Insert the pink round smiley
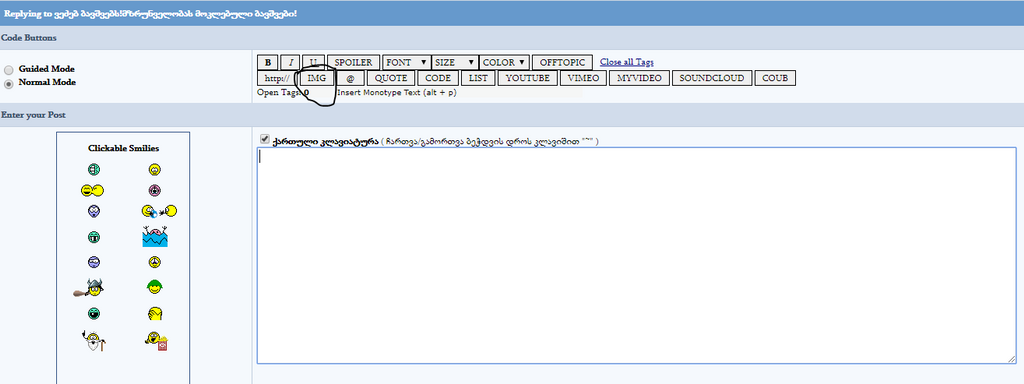 (x=155, y=191)
